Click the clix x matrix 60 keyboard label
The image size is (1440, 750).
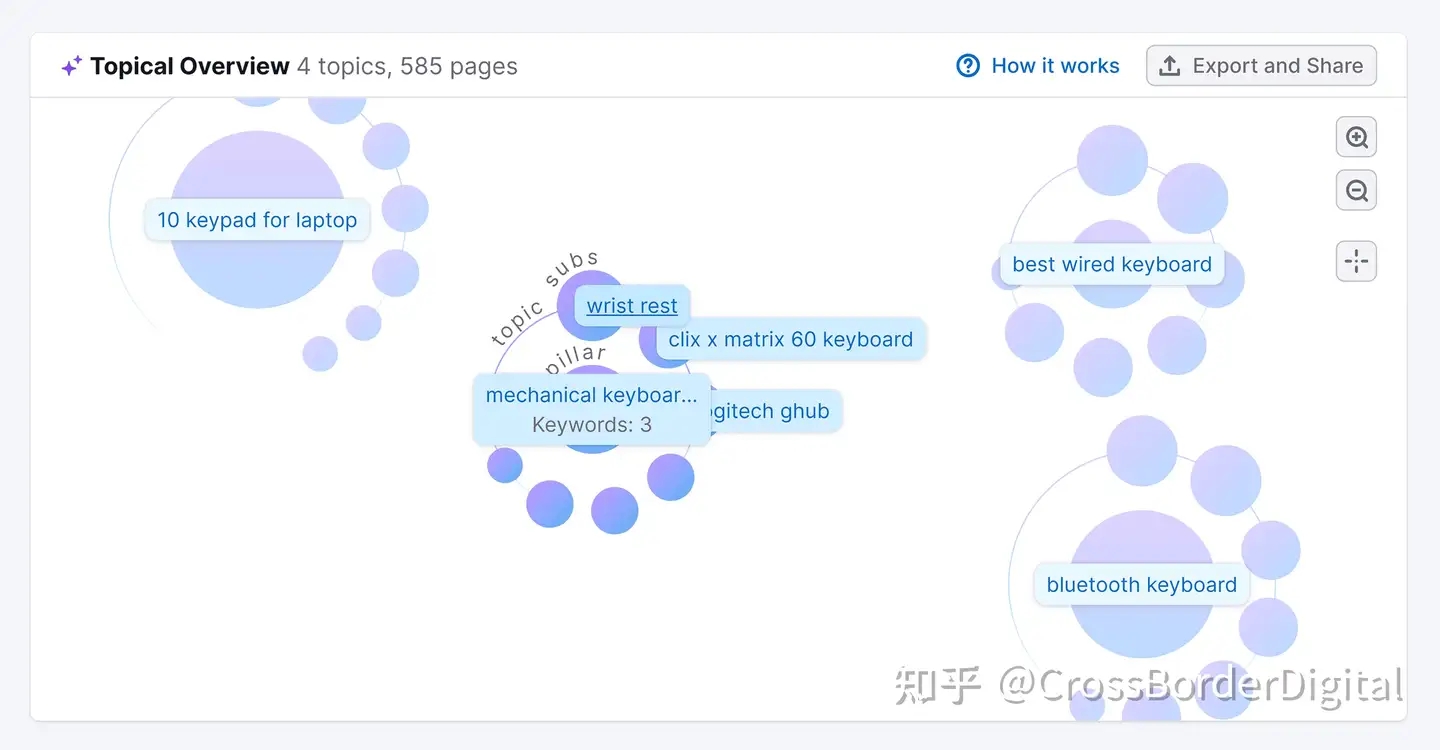coord(790,339)
